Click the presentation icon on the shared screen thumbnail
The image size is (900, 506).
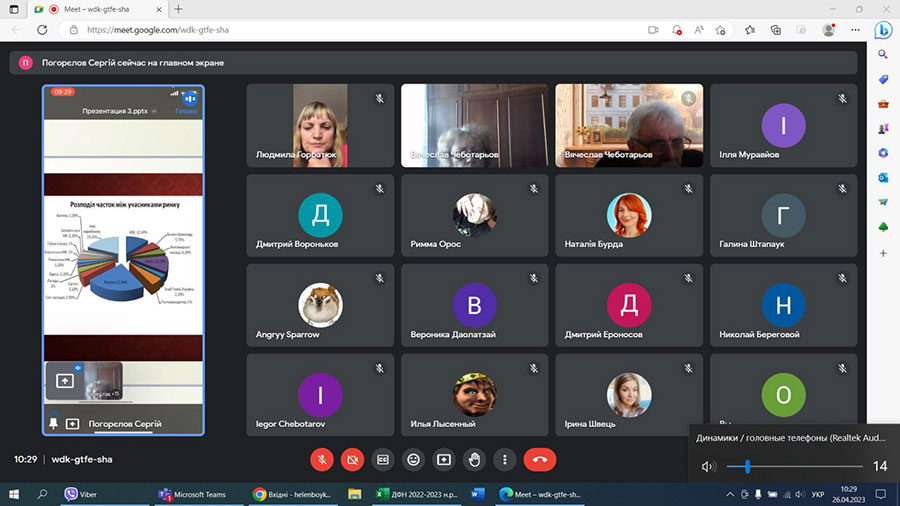[x=65, y=380]
